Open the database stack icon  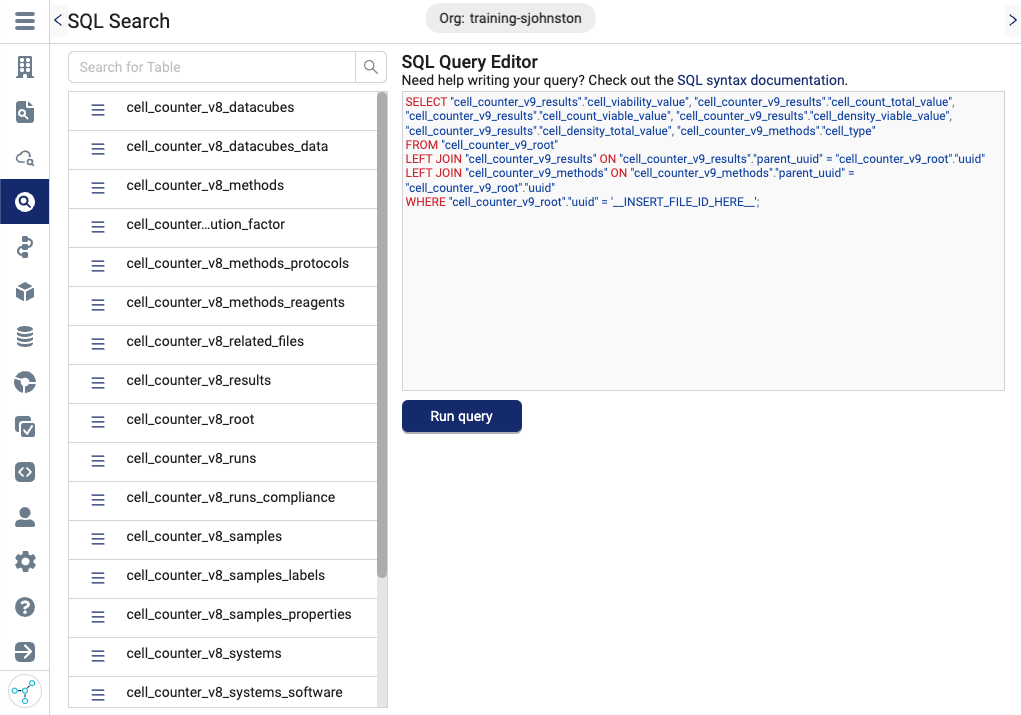pyautogui.click(x=25, y=337)
